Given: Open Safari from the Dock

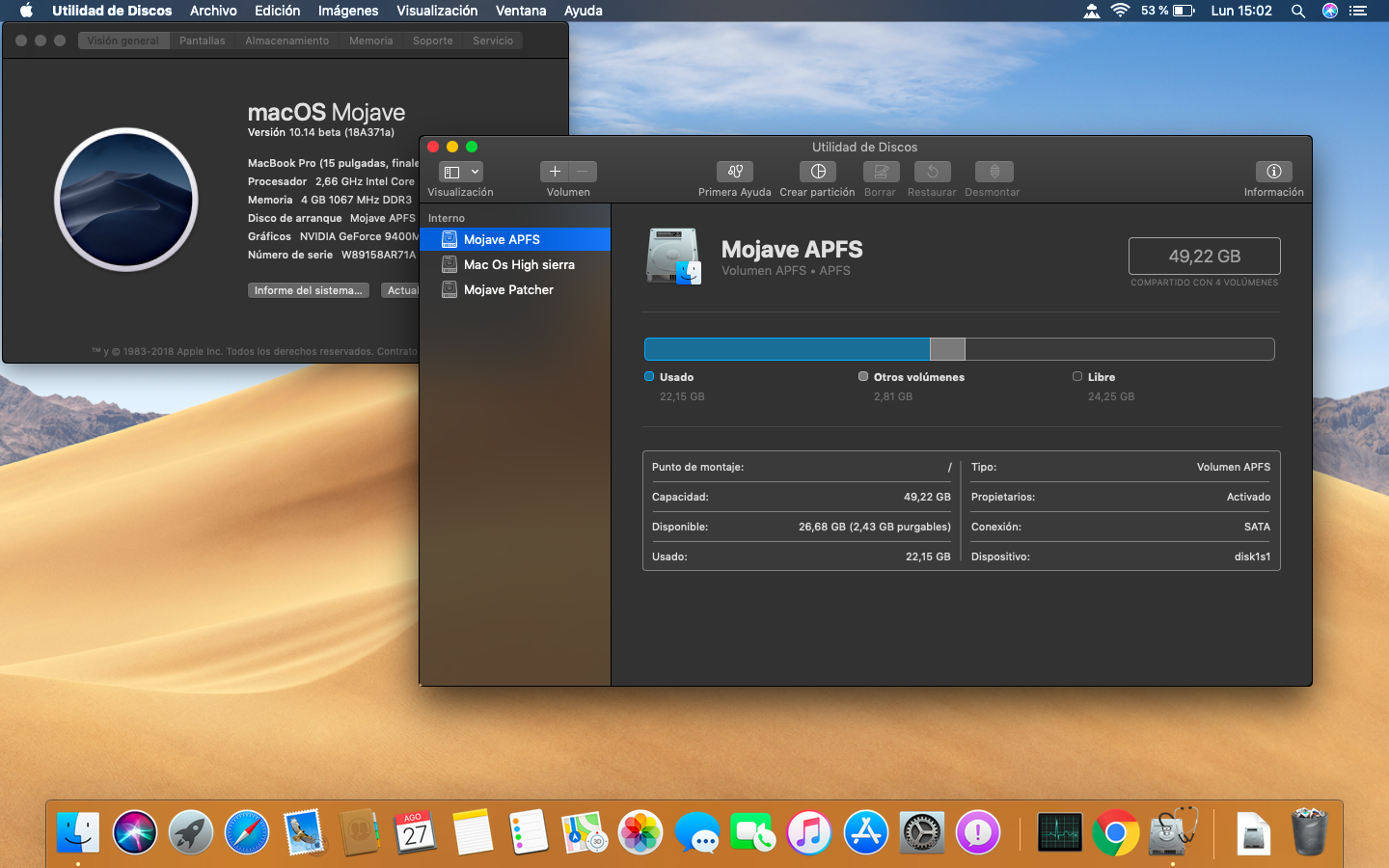Looking at the screenshot, I should coord(247,832).
